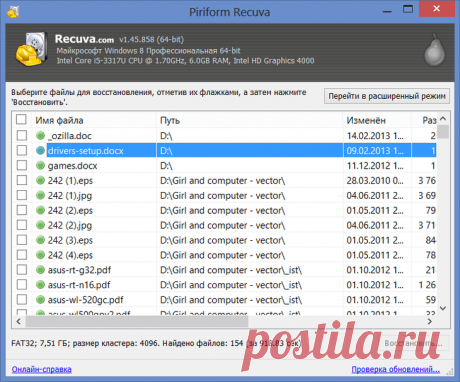Click the horizontal scrollbar thumb
This screenshot has height=382, width=460.
click(137, 321)
